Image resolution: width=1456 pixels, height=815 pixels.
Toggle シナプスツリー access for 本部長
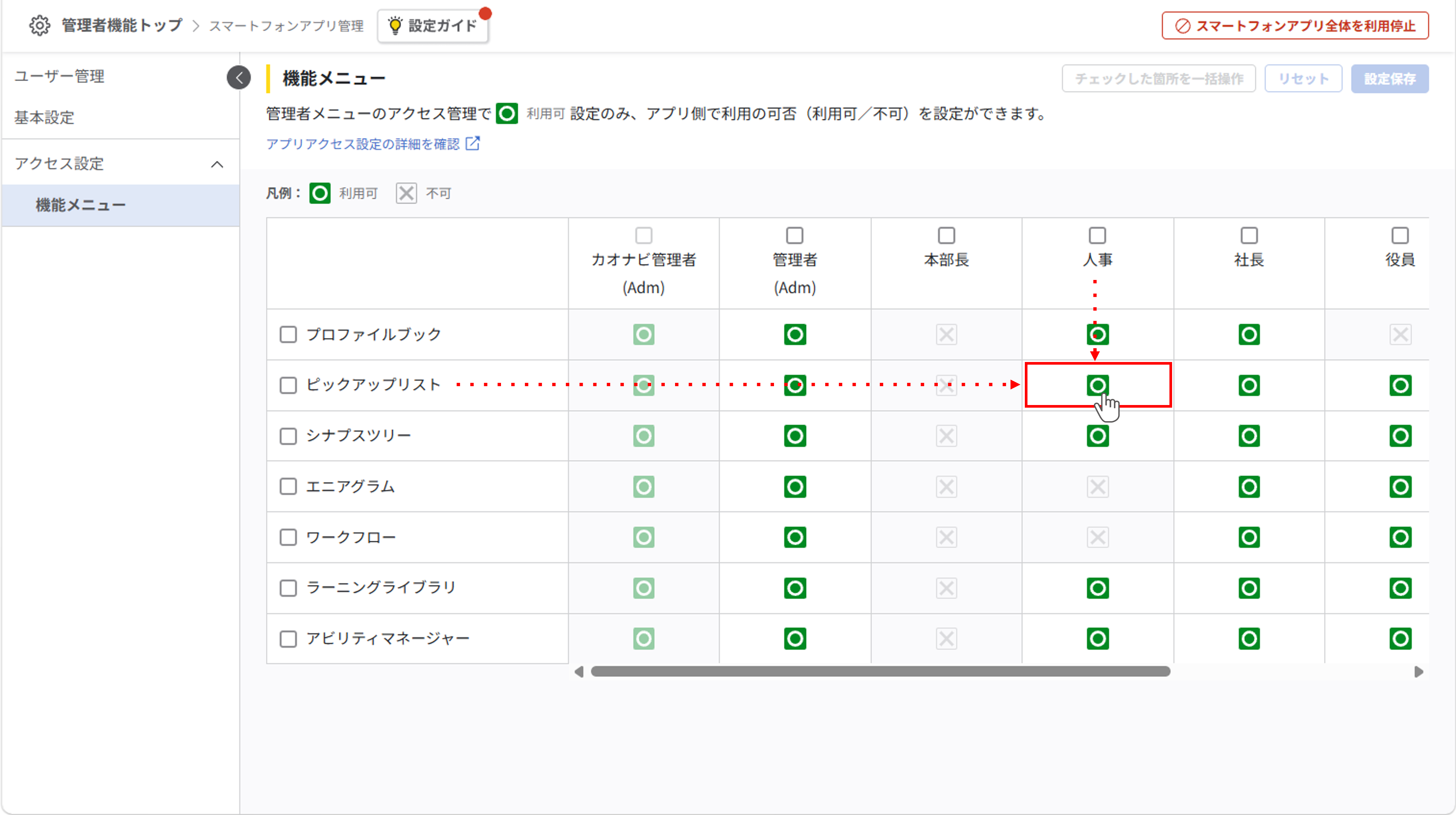coord(946,436)
